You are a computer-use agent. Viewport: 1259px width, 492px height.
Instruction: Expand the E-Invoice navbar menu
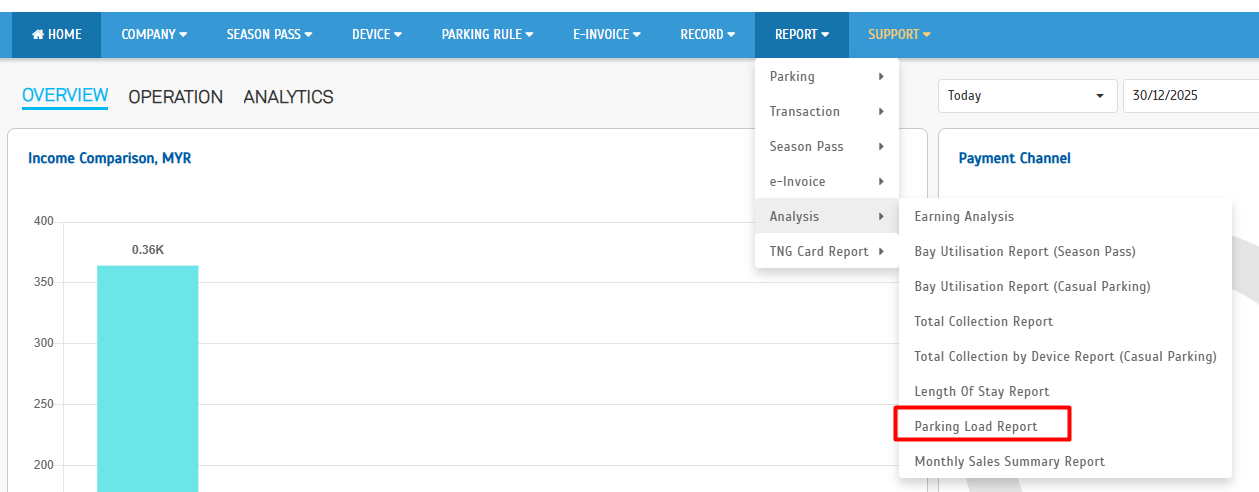[606, 35]
